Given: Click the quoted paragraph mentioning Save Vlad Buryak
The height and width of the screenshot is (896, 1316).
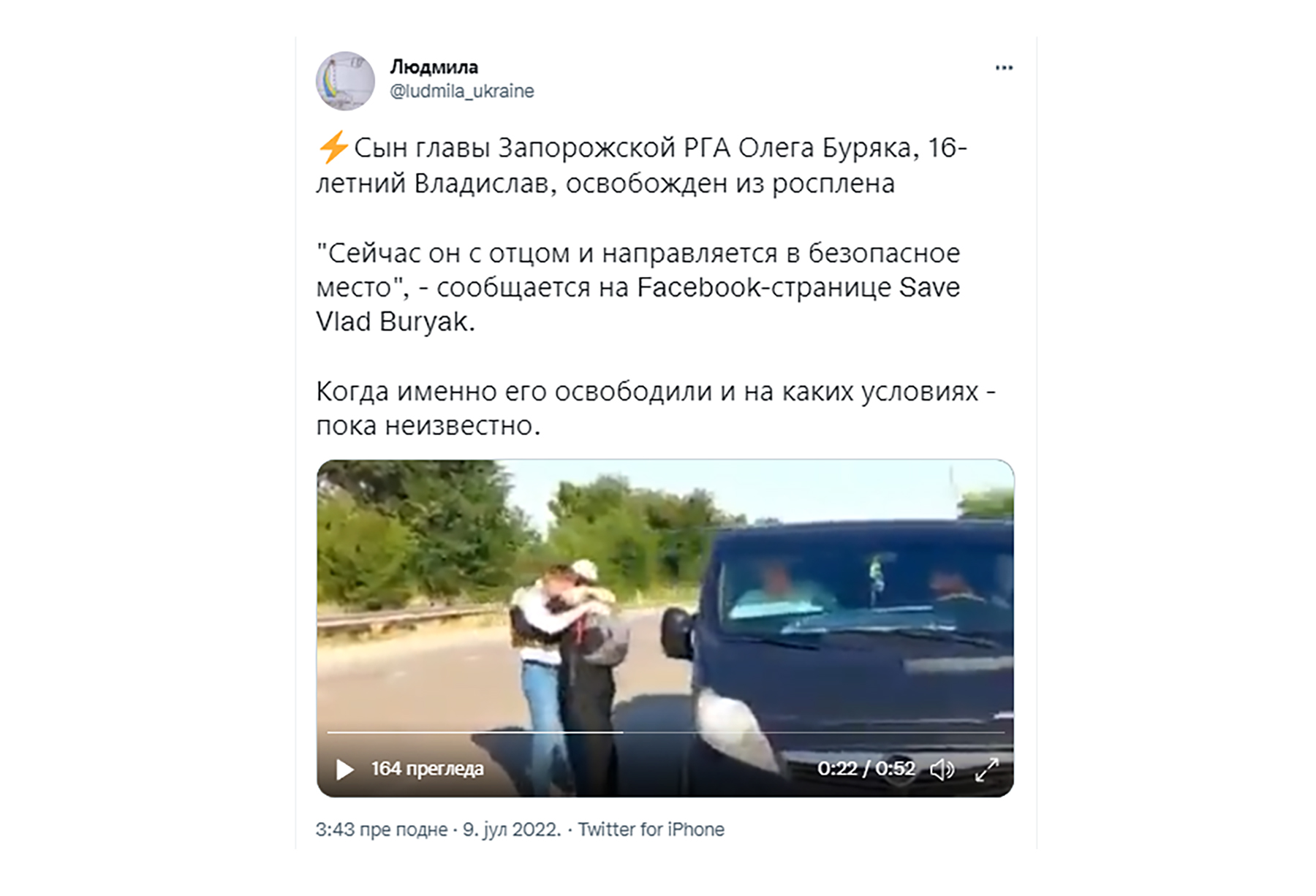Looking at the screenshot, I should pos(638,287).
